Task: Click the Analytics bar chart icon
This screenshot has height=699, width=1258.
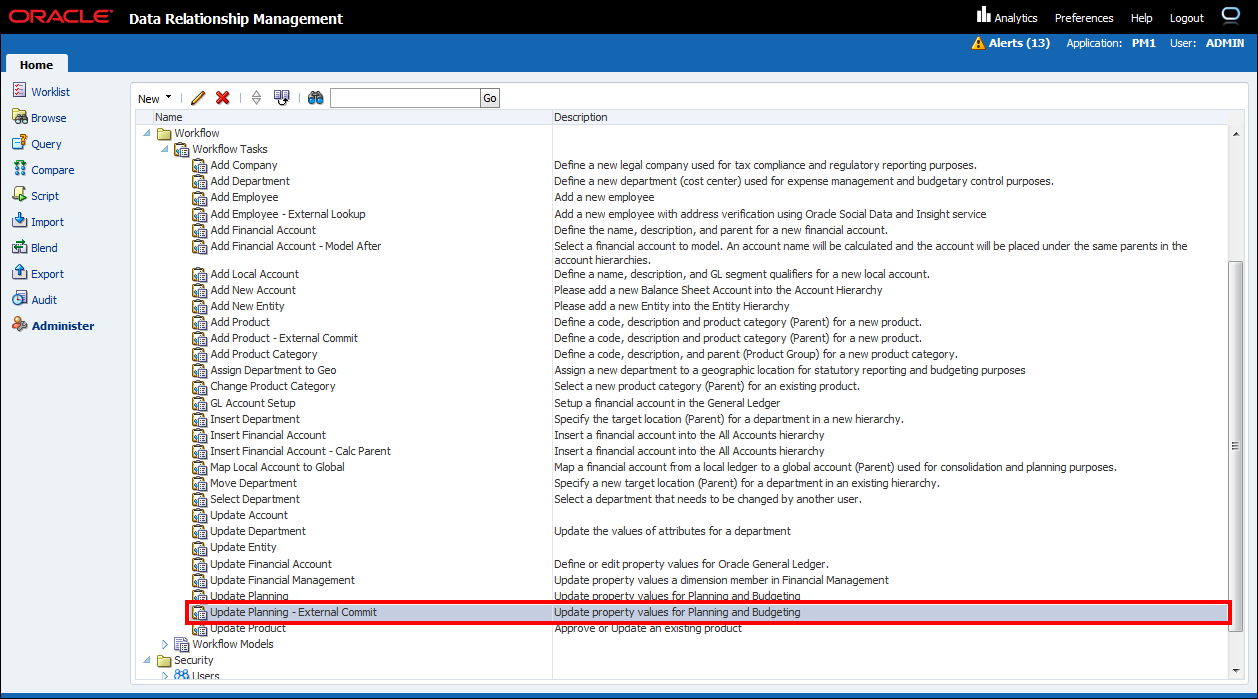Action: point(983,15)
